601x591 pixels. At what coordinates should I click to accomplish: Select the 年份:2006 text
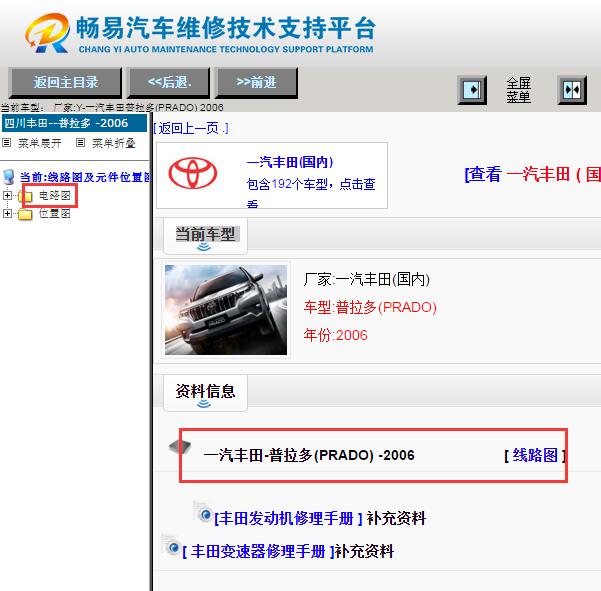pos(335,335)
